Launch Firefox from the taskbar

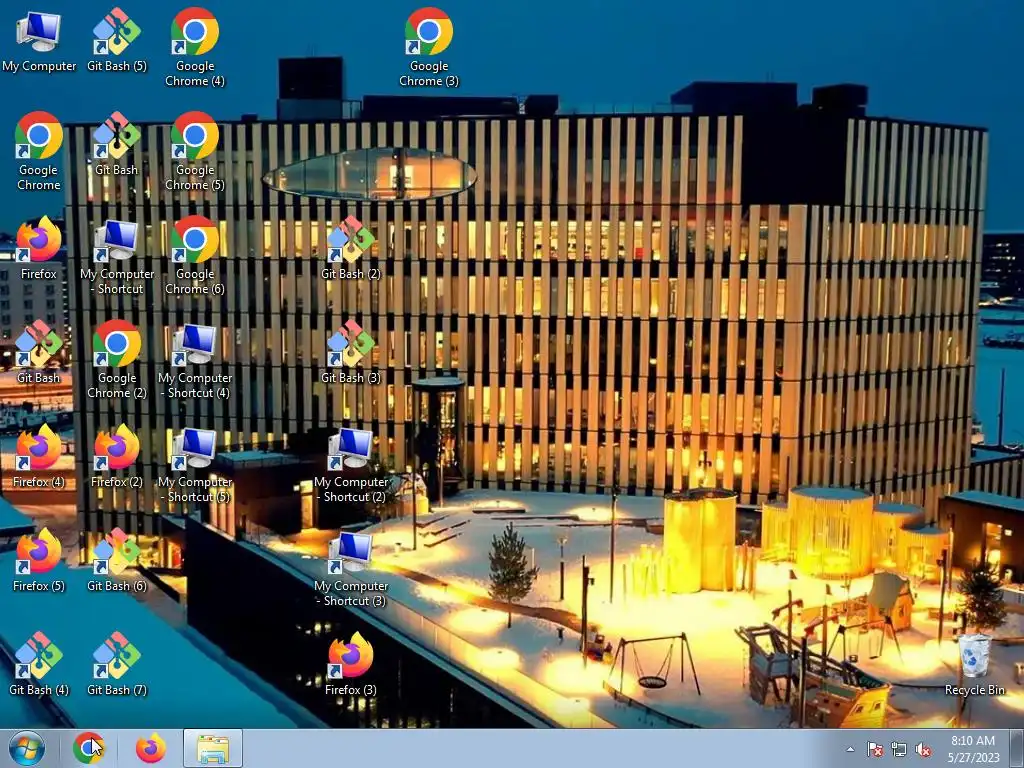[151, 748]
